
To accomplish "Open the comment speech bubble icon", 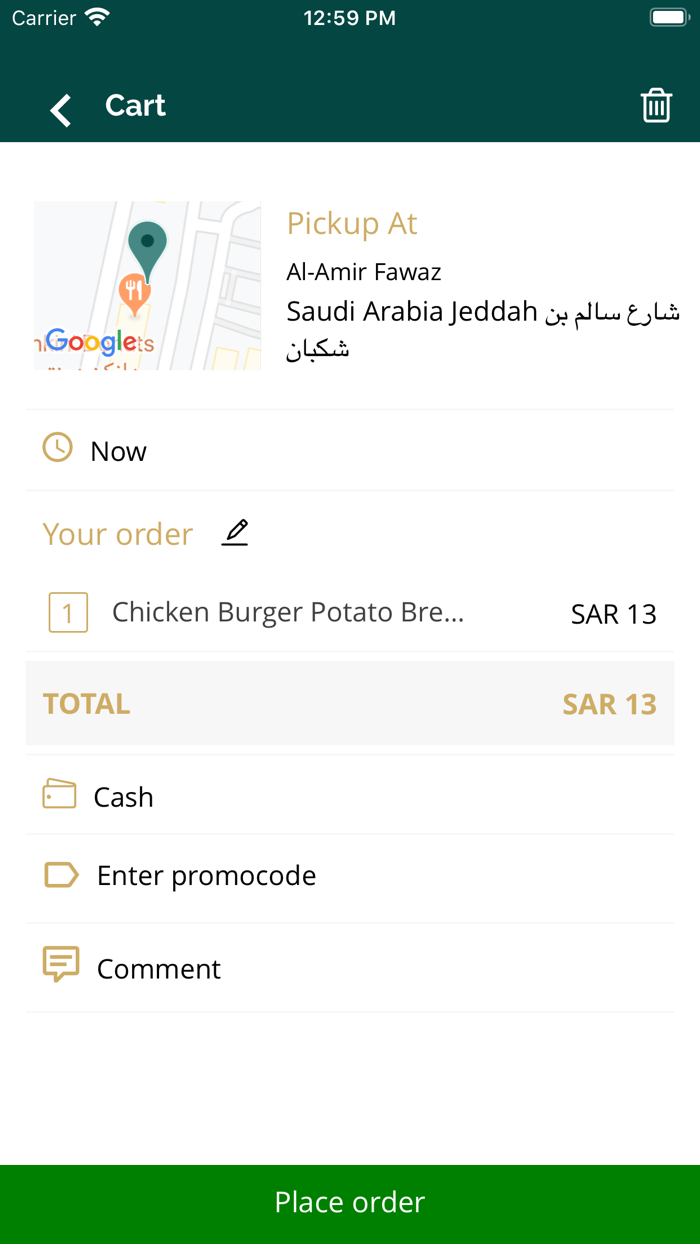I will coord(60,963).
